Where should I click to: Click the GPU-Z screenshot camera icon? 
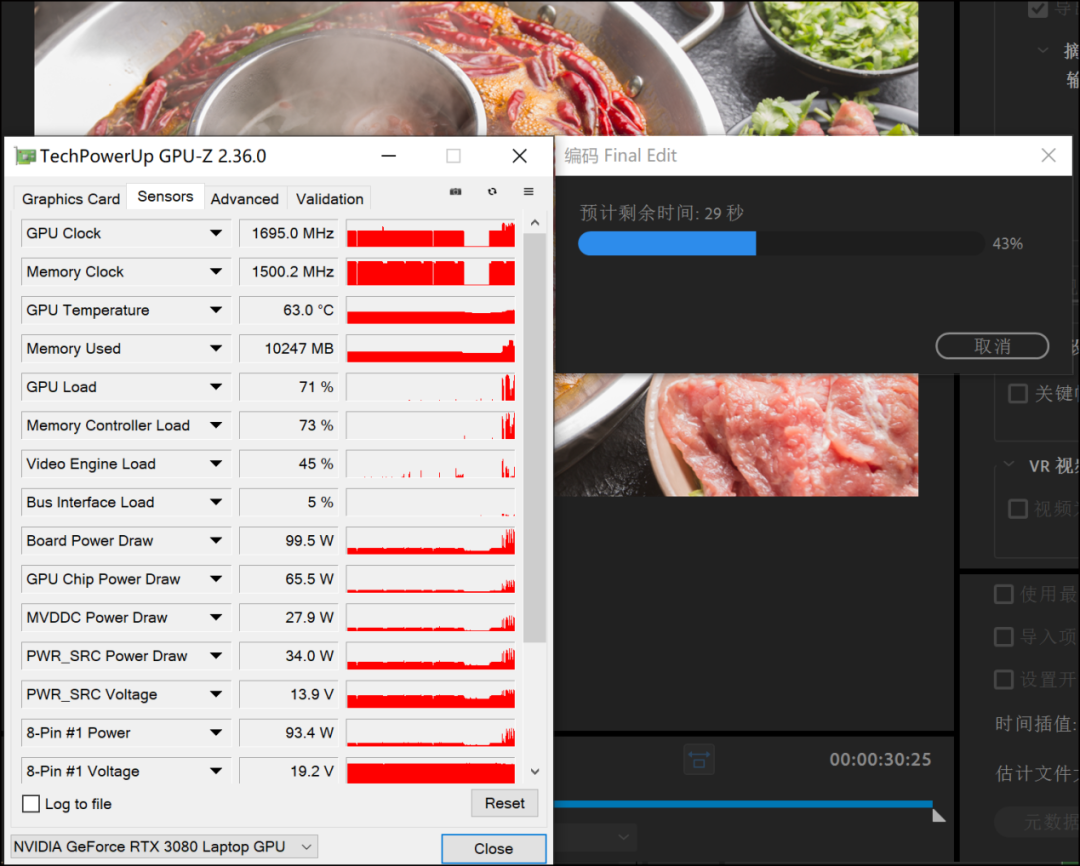coord(455,192)
